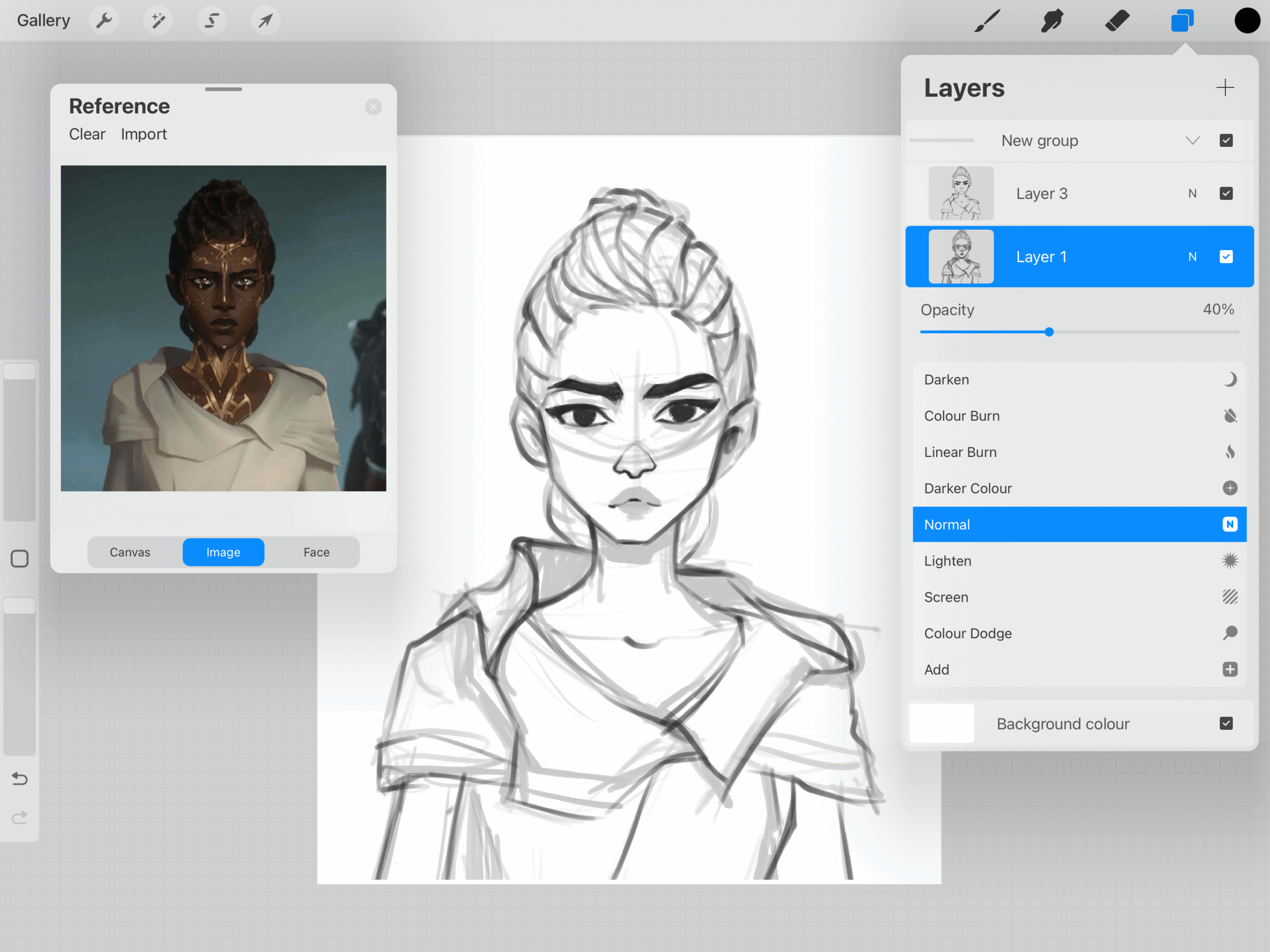
Task: Open the black active colour swatch
Action: [1247, 21]
